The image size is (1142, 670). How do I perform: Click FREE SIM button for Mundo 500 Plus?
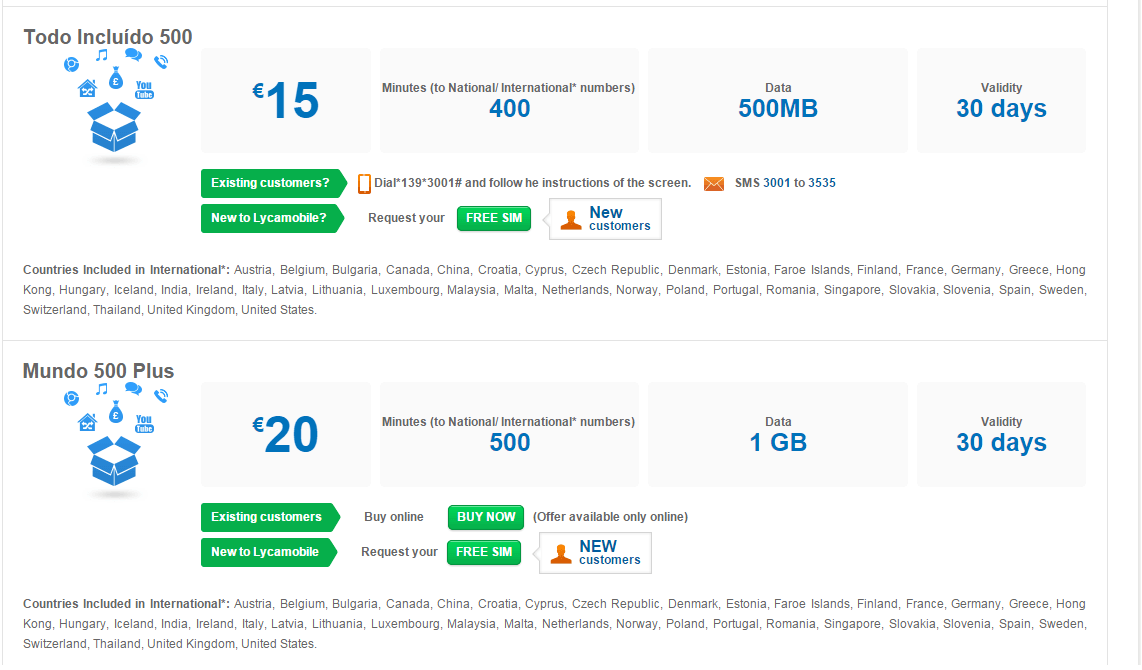tap(484, 553)
